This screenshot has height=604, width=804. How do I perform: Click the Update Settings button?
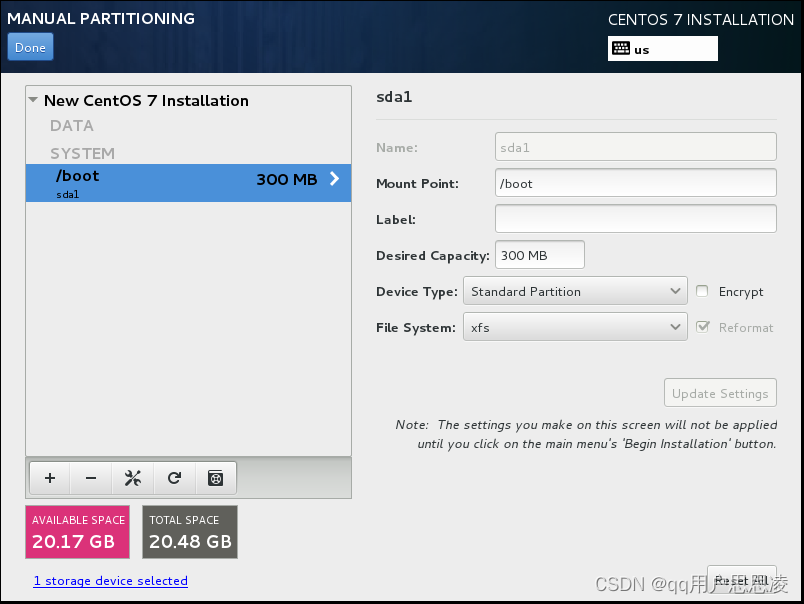click(x=720, y=392)
